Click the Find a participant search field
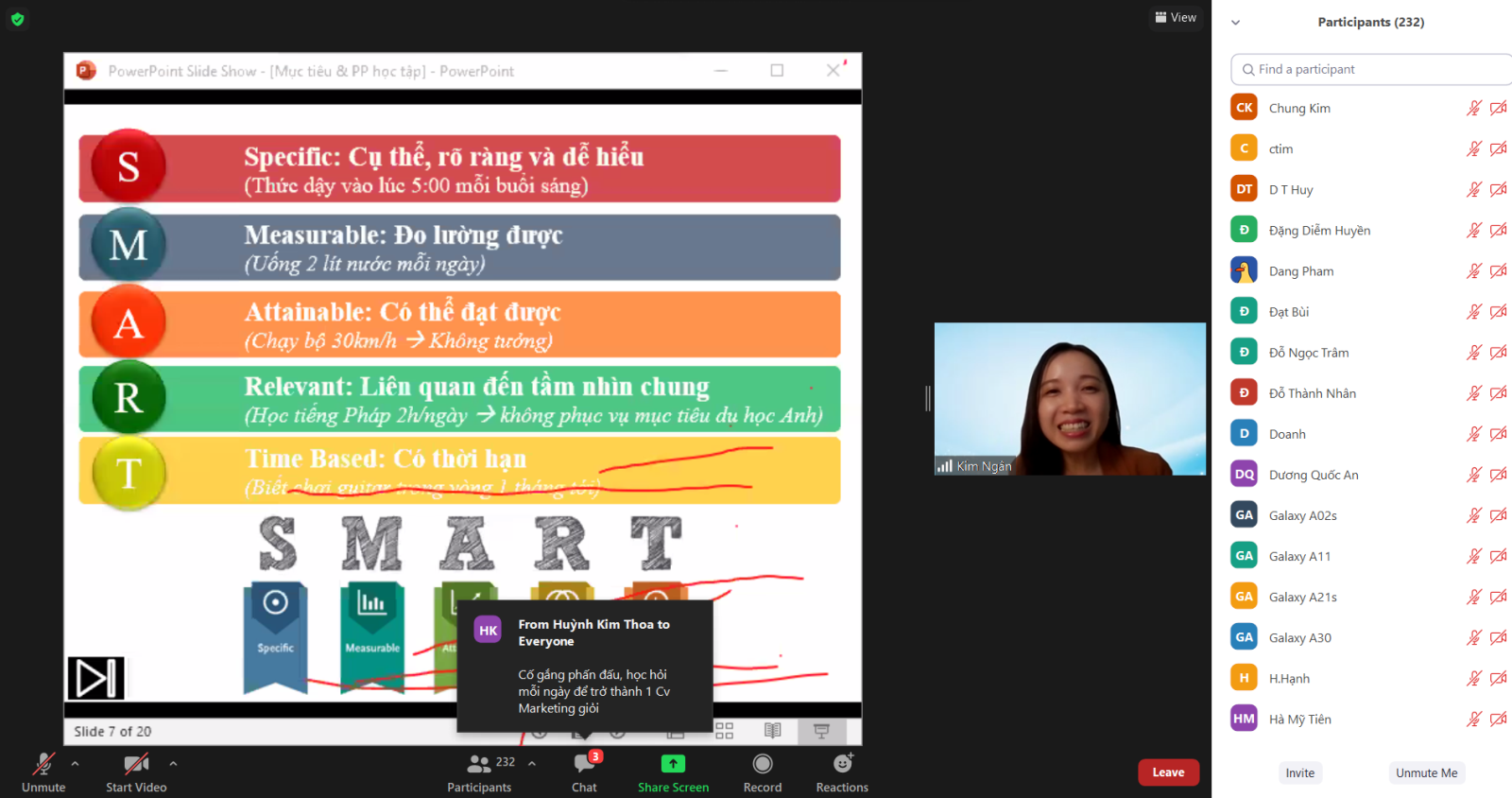Screen dimensions: 1512x798 pyautogui.click(x=1370, y=69)
